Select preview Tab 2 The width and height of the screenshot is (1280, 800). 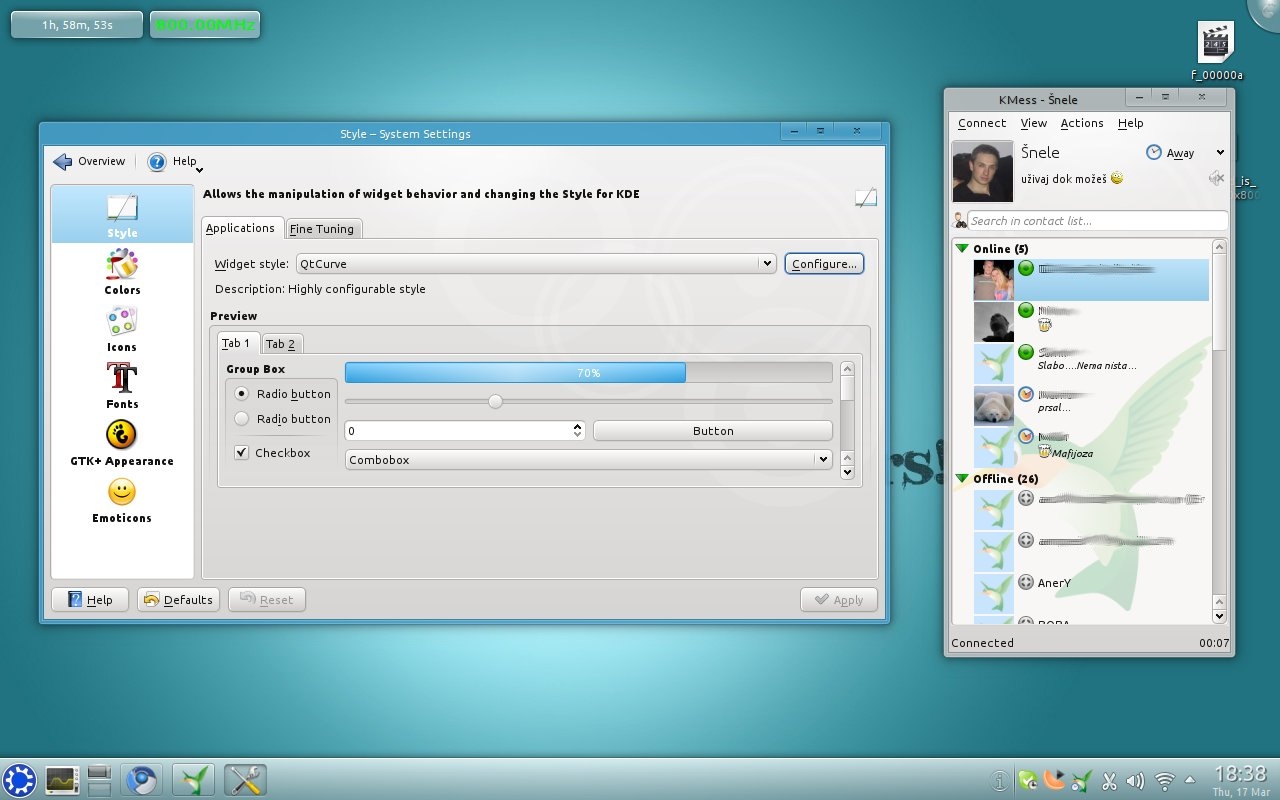click(x=281, y=344)
